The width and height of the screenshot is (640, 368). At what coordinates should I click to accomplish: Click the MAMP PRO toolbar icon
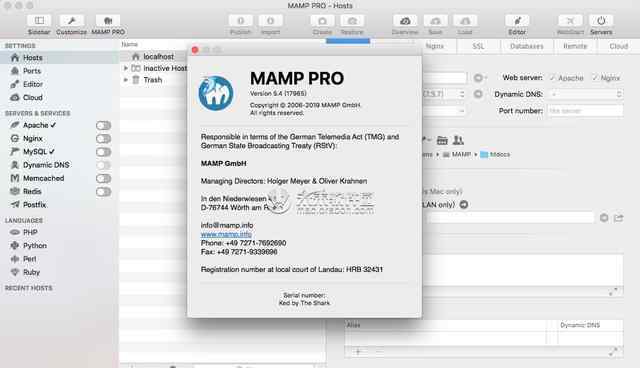pyautogui.click(x=108, y=21)
